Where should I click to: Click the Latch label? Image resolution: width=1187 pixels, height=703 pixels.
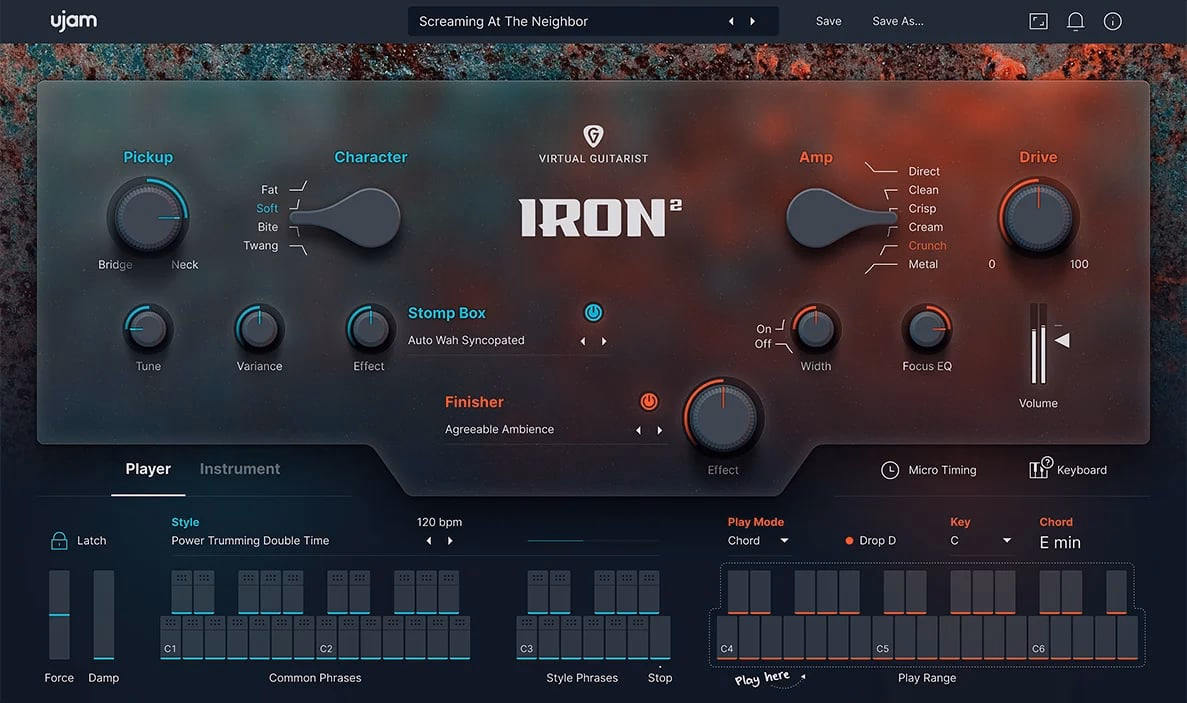pos(92,540)
